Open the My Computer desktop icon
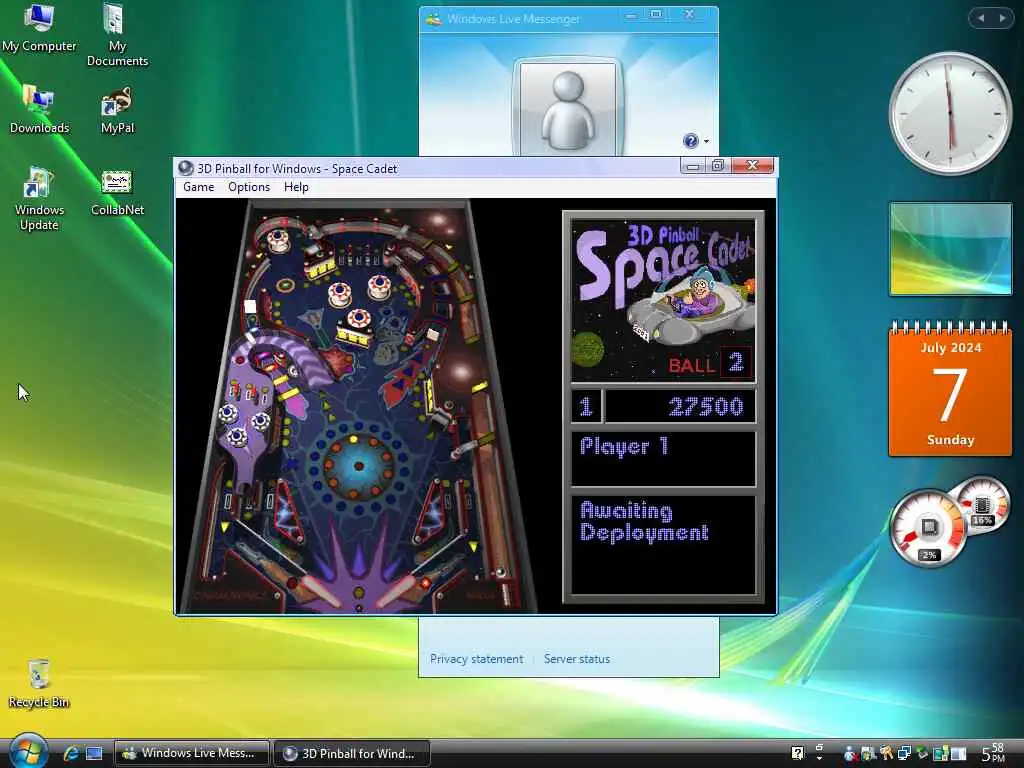The width and height of the screenshot is (1024, 768). (x=39, y=28)
